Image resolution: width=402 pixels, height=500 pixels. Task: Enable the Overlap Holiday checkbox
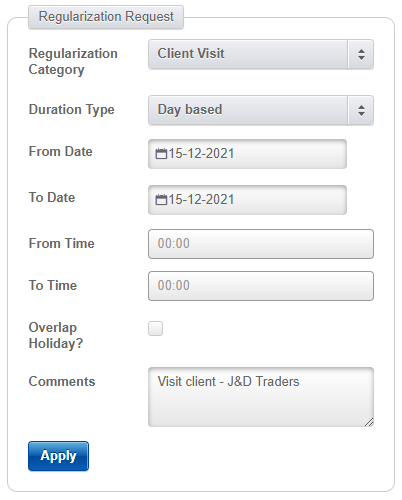(x=155, y=328)
